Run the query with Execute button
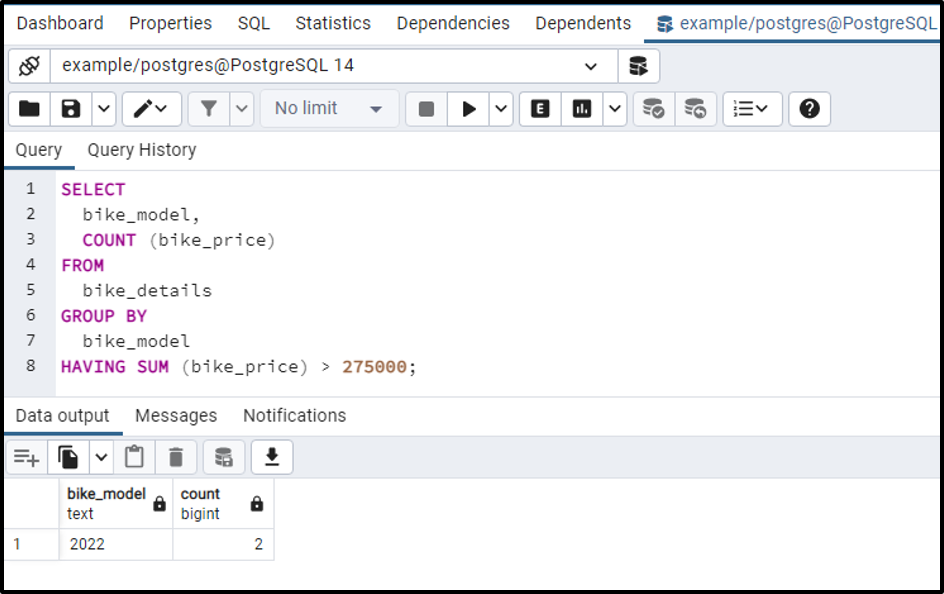This screenshot has width=944, height=594. [x=468, y=109]
